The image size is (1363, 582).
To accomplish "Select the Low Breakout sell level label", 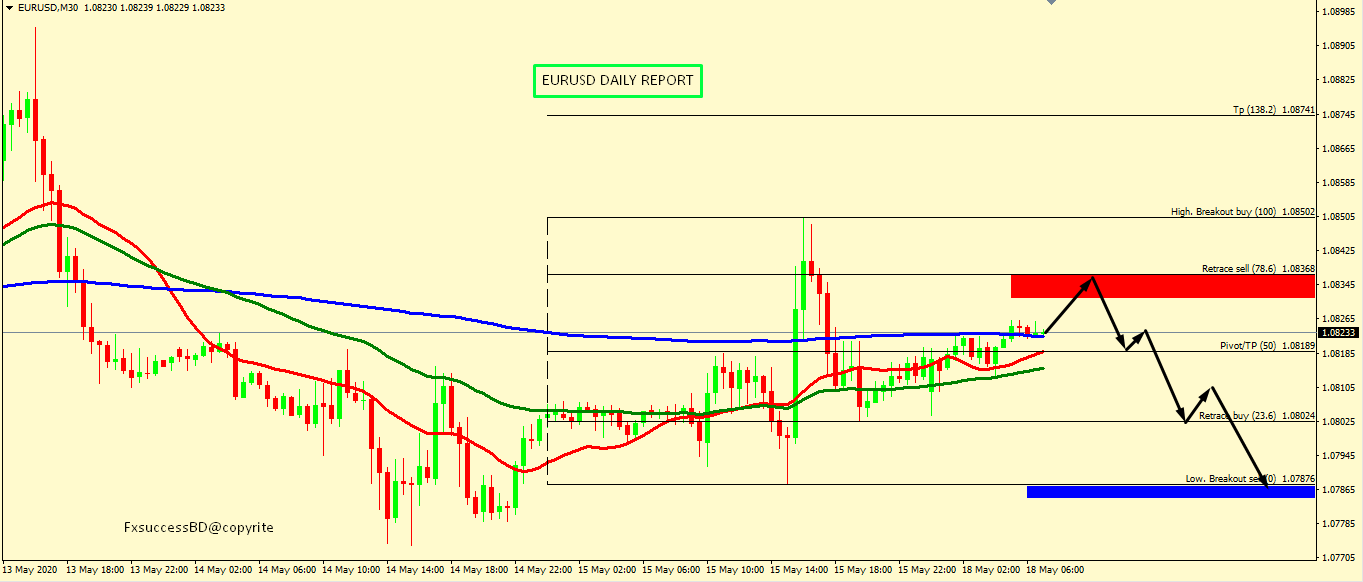I will (1250, 479).
